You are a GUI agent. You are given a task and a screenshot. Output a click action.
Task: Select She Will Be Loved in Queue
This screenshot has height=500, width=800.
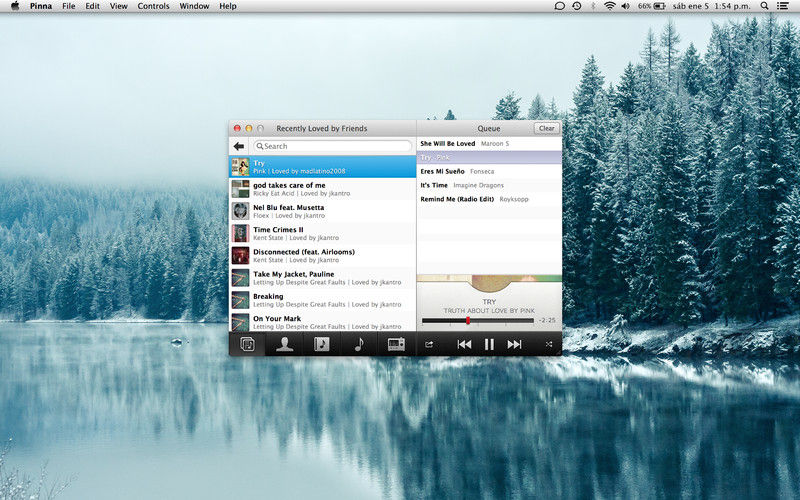point(489,144)
